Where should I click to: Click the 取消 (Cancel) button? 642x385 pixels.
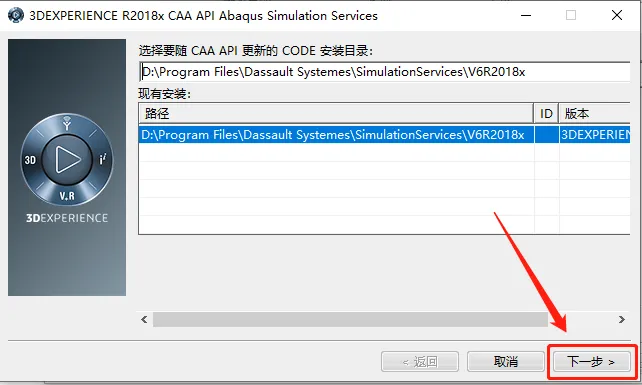(506, 362)
